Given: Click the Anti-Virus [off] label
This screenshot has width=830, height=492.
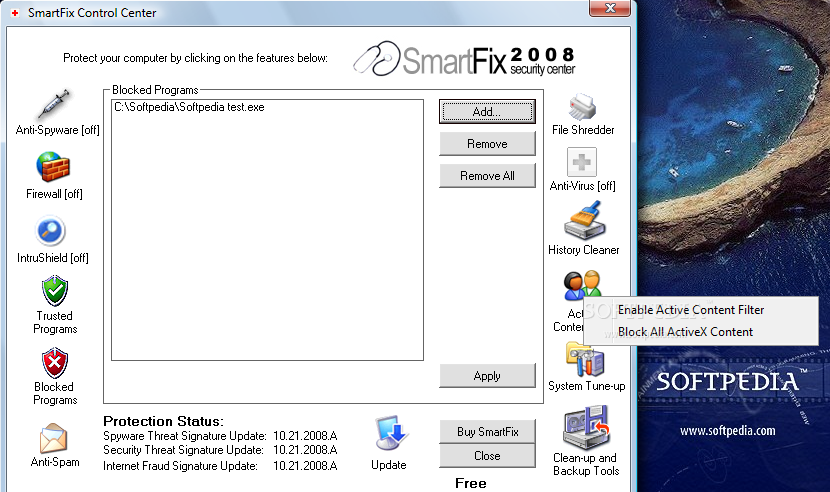Looking at the screenshot, I should tap(582, 186).
